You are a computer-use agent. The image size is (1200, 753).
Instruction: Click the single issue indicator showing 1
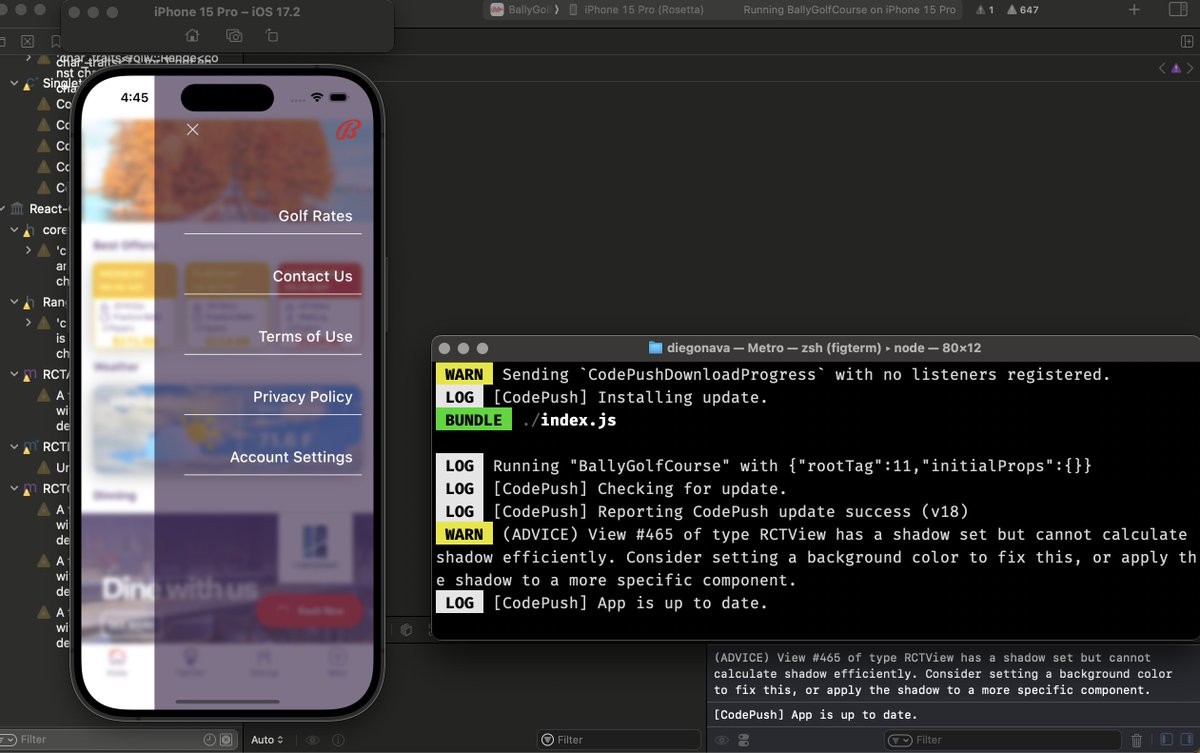click(x=985, y=10)
